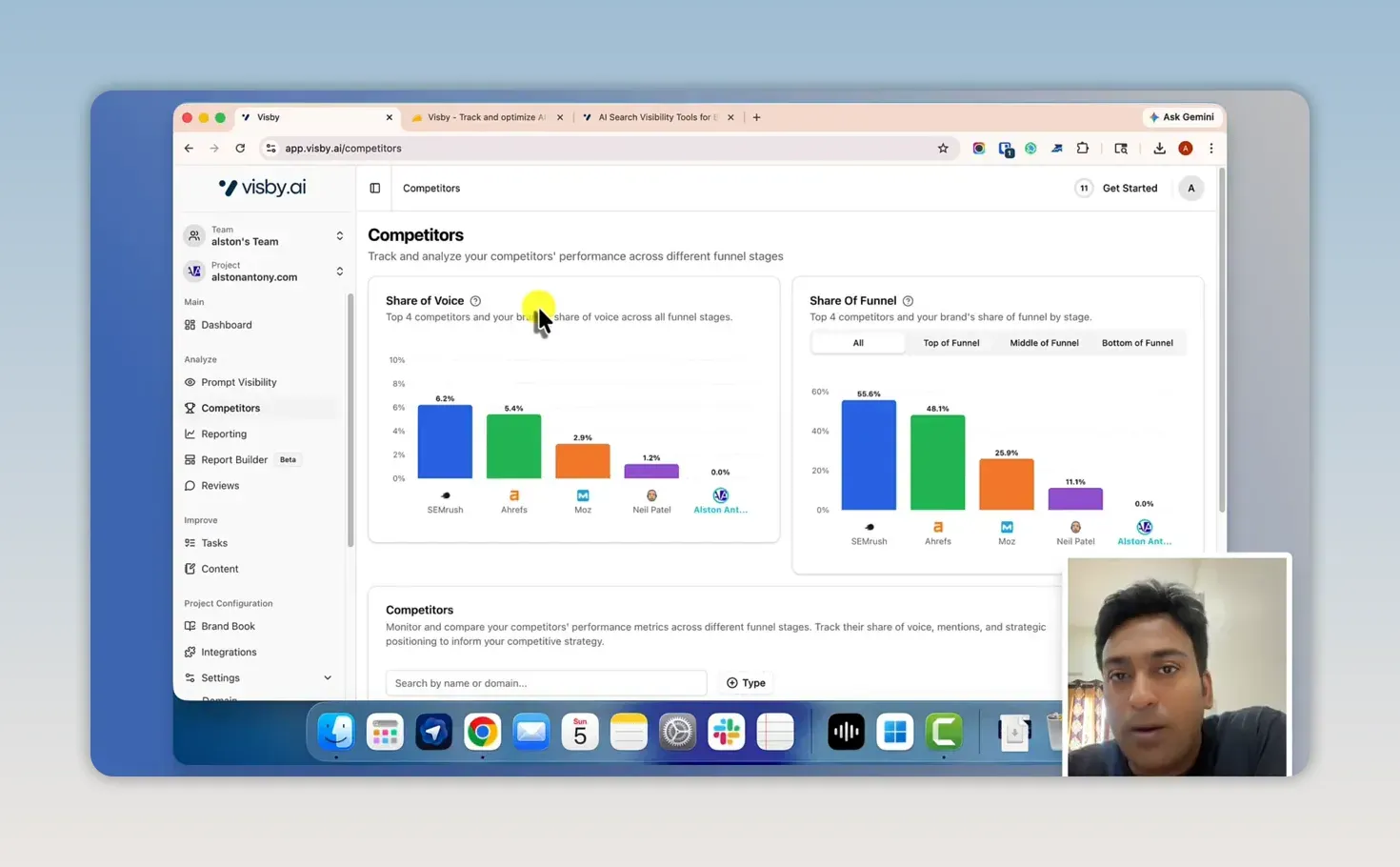Switch to Middle of Funnel tab
1400x867 pixels.
(1044, 343)
